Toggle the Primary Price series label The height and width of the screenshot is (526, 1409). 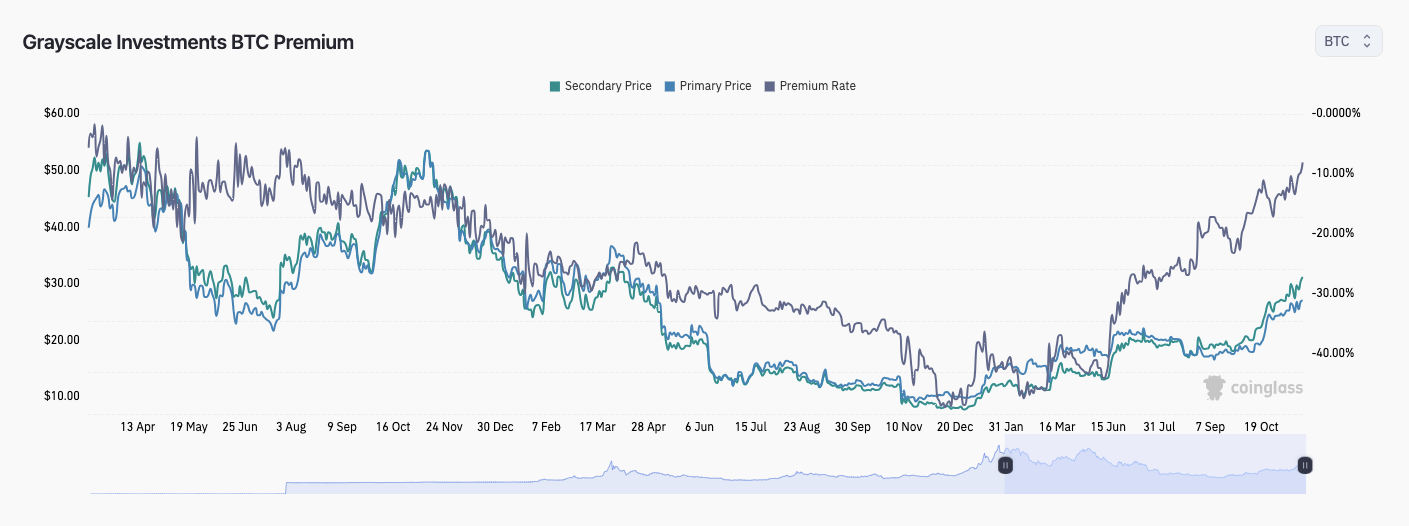[x=715, y=86]
